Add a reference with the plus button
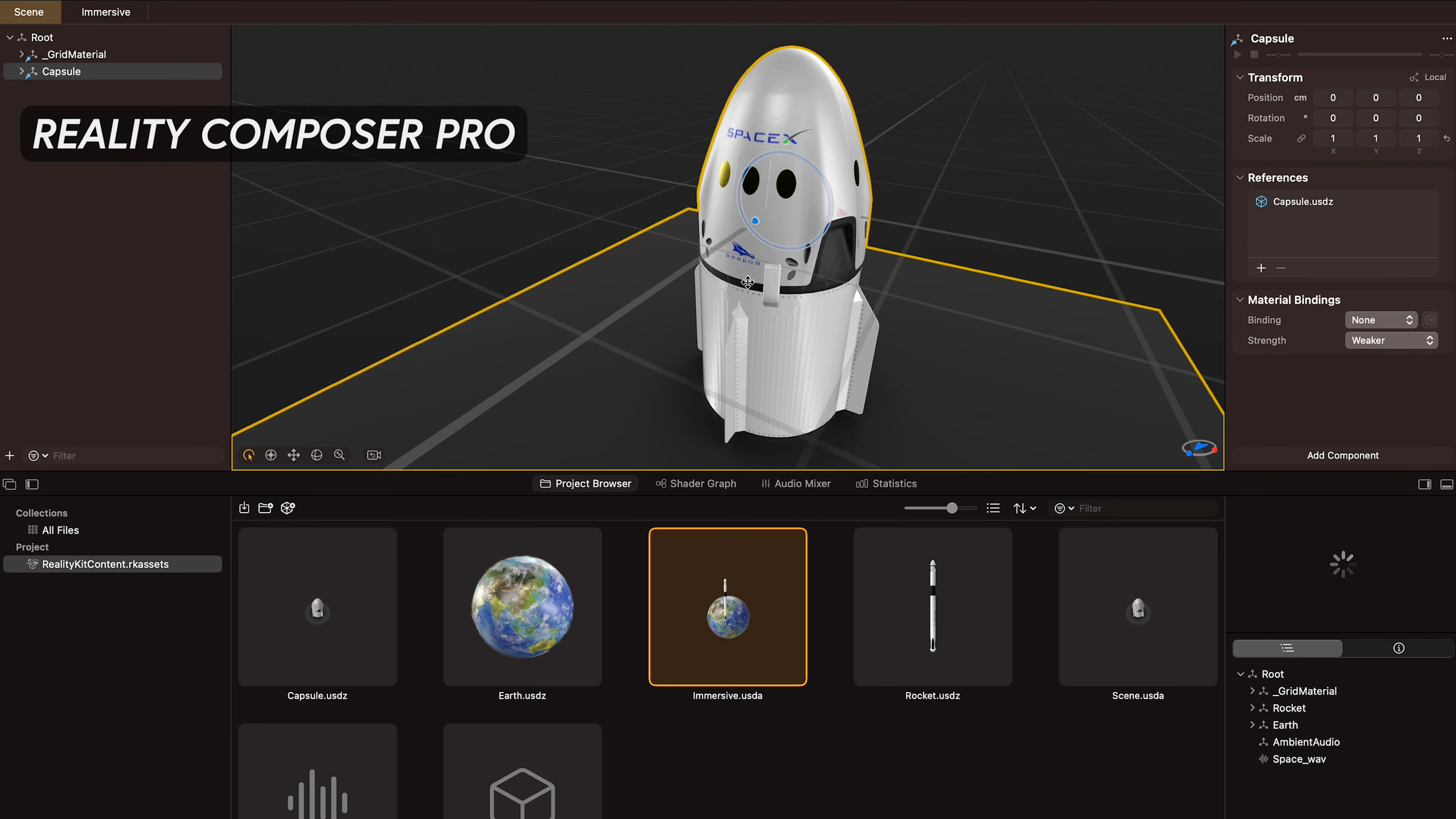The width and height of the screenshot is (1456, 819). [1261, 268]
